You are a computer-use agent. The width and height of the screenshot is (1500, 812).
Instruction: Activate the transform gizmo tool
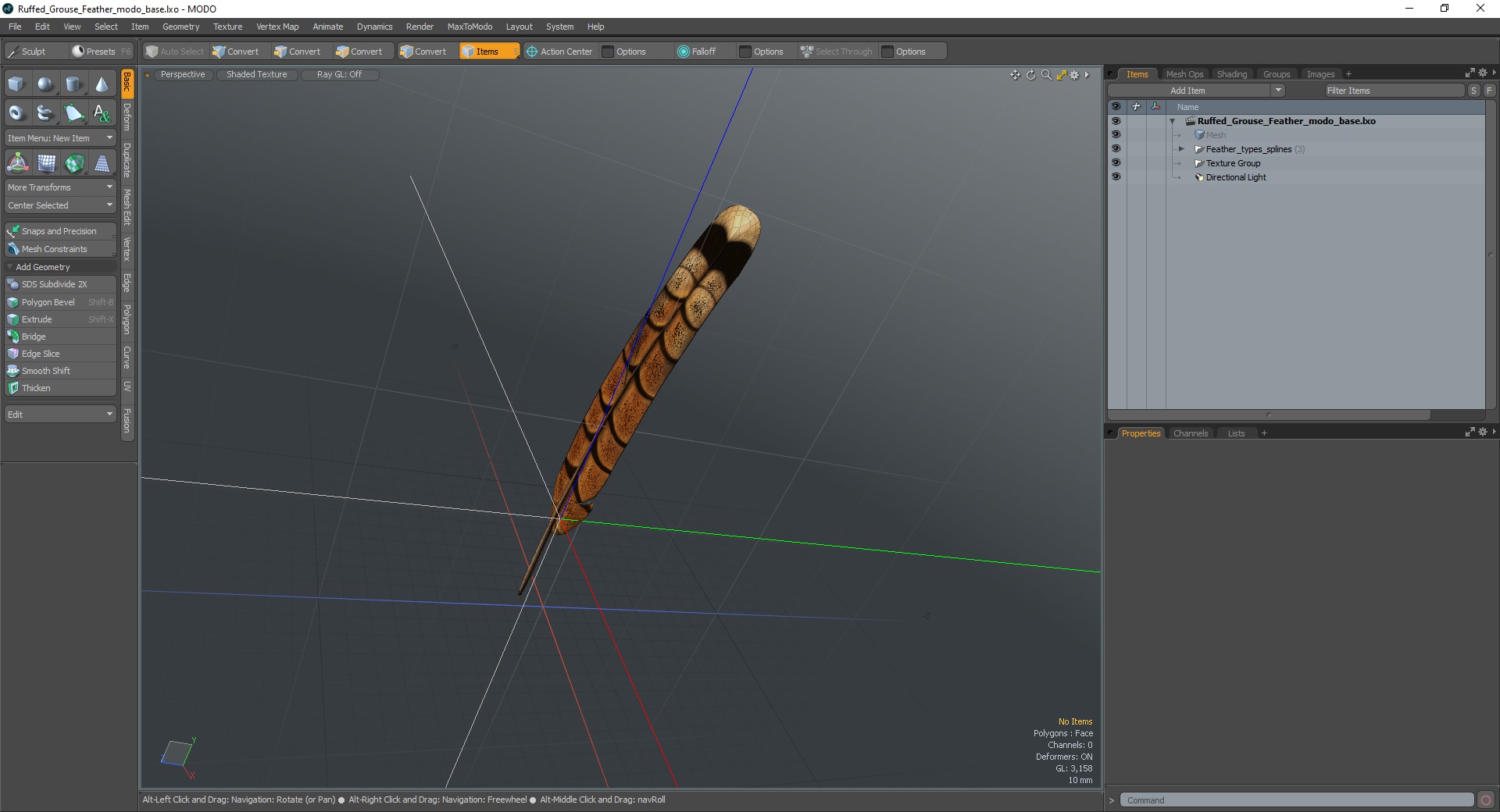(17, 163)
